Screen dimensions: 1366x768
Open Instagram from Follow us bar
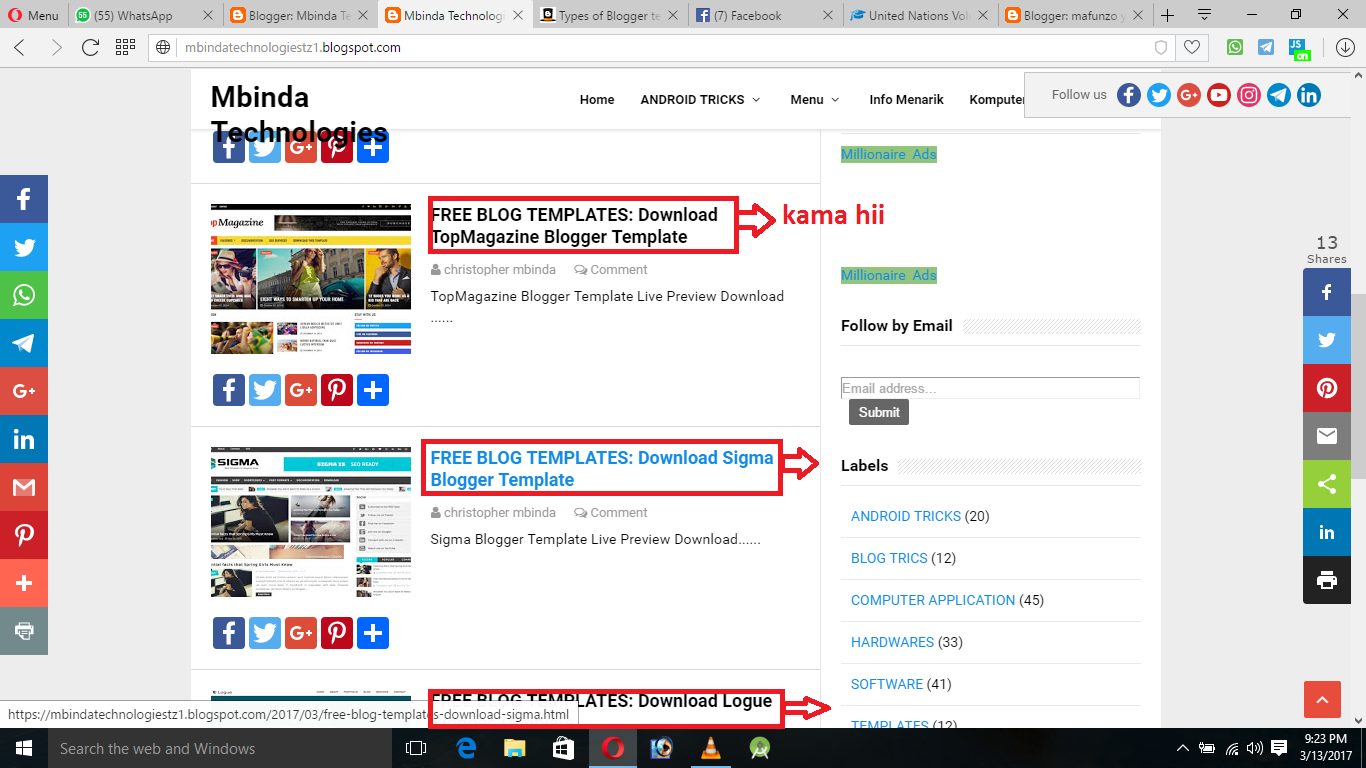point(1249,95)
